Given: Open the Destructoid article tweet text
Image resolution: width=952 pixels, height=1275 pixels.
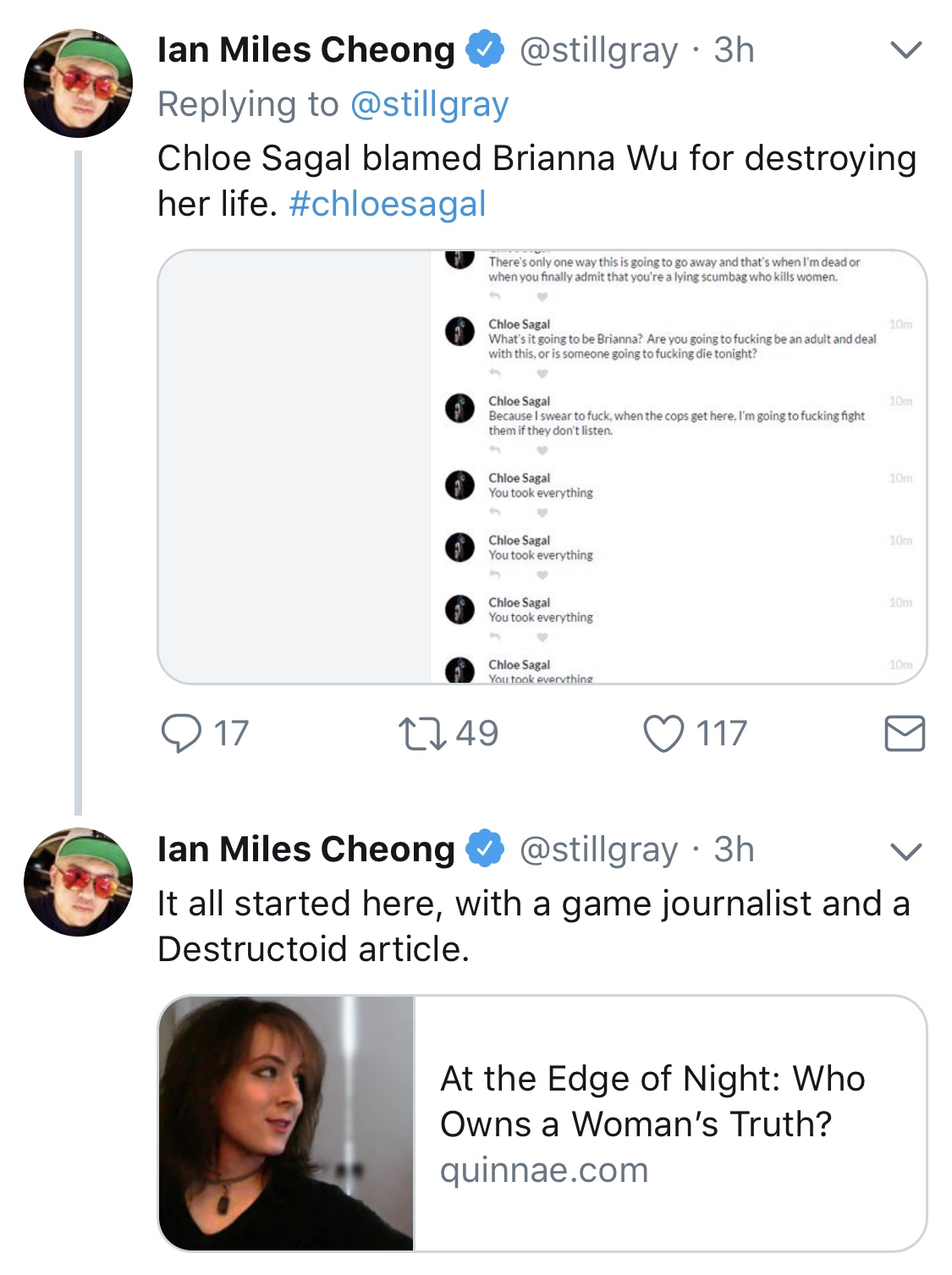Looking at the screenshot, I should pyautogui.click(x=534, y=926).
